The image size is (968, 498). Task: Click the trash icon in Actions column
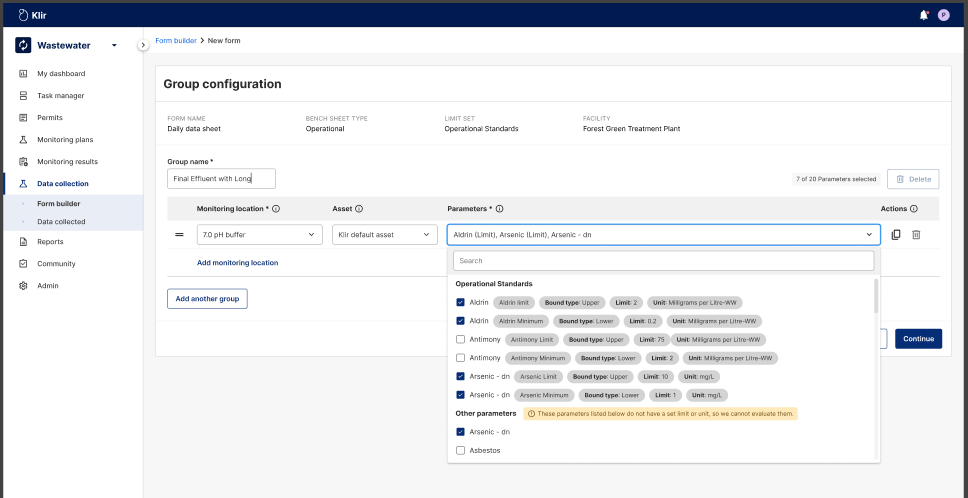tap(916, 234)
